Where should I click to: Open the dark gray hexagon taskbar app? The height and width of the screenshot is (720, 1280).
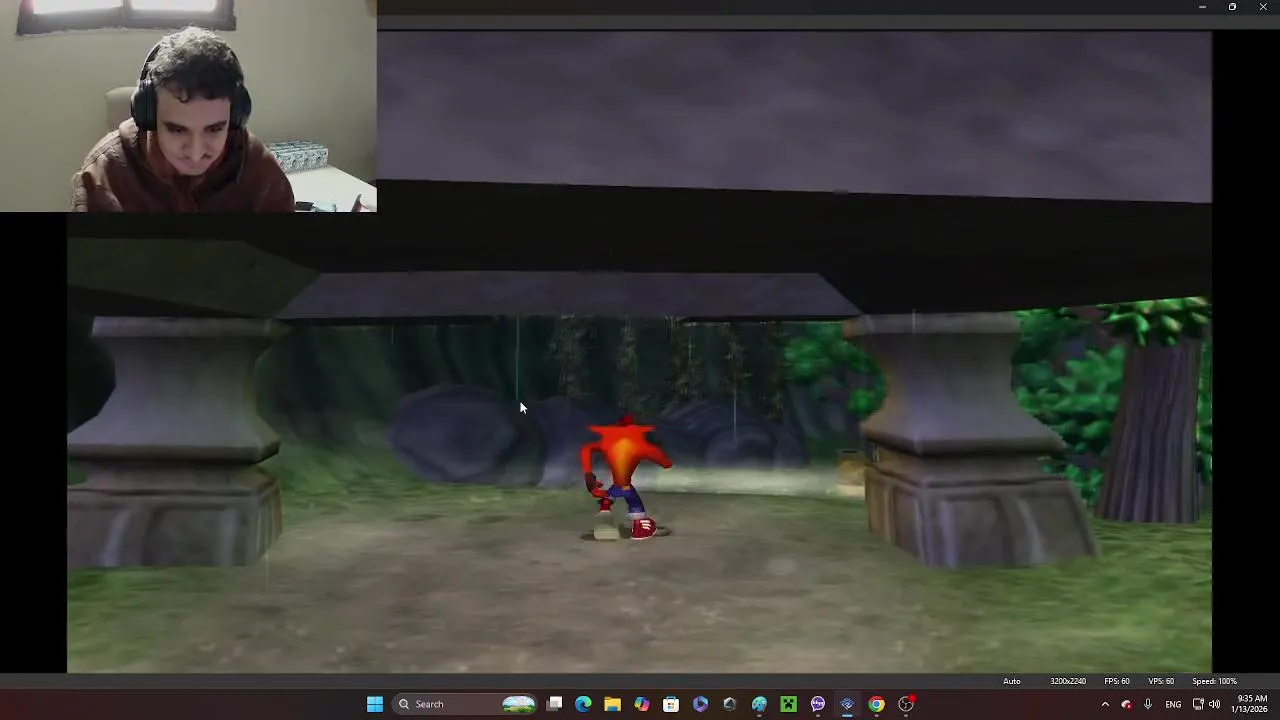point(730,704)
